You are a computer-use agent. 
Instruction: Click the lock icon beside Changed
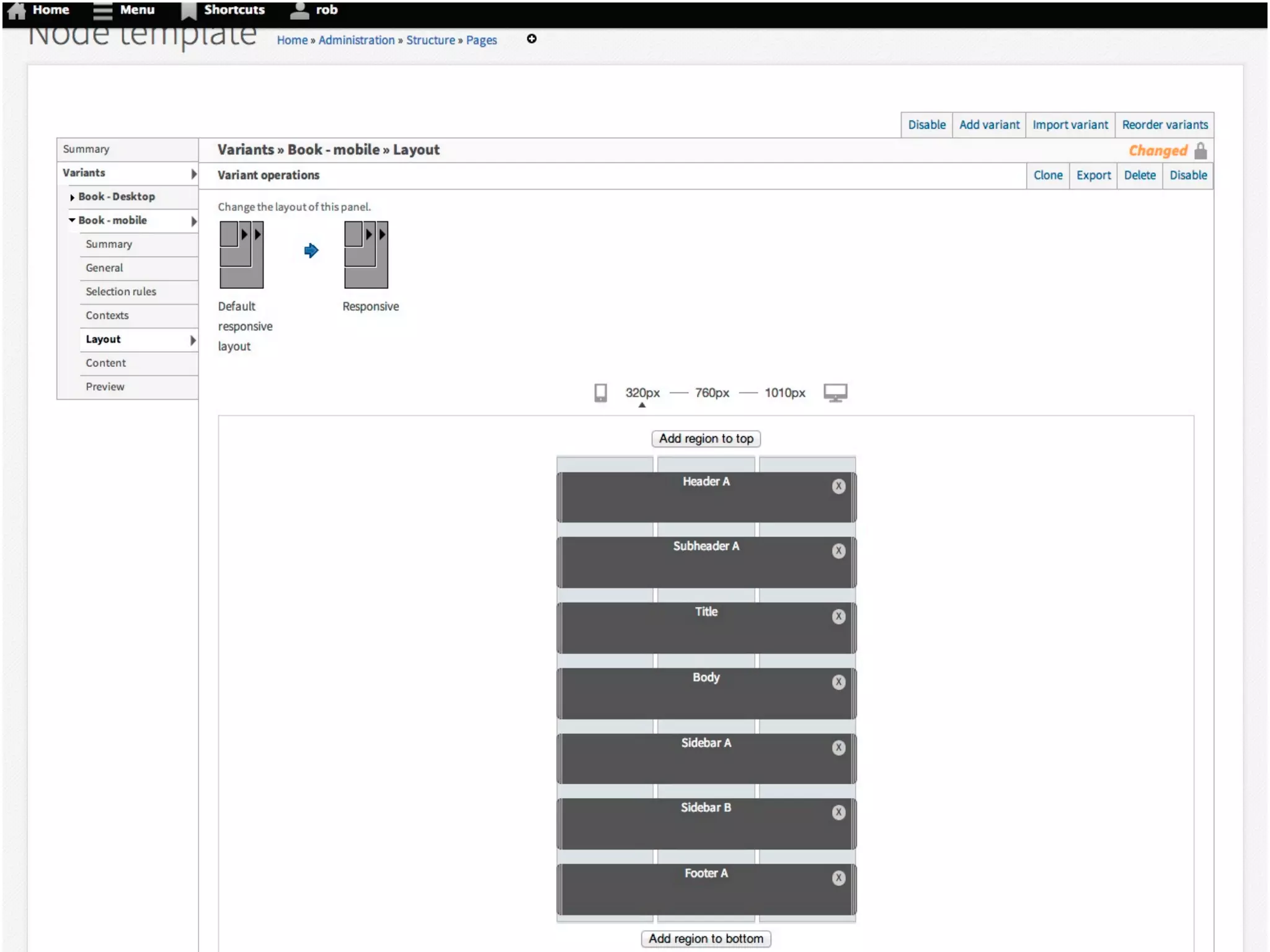point(1201,151)
